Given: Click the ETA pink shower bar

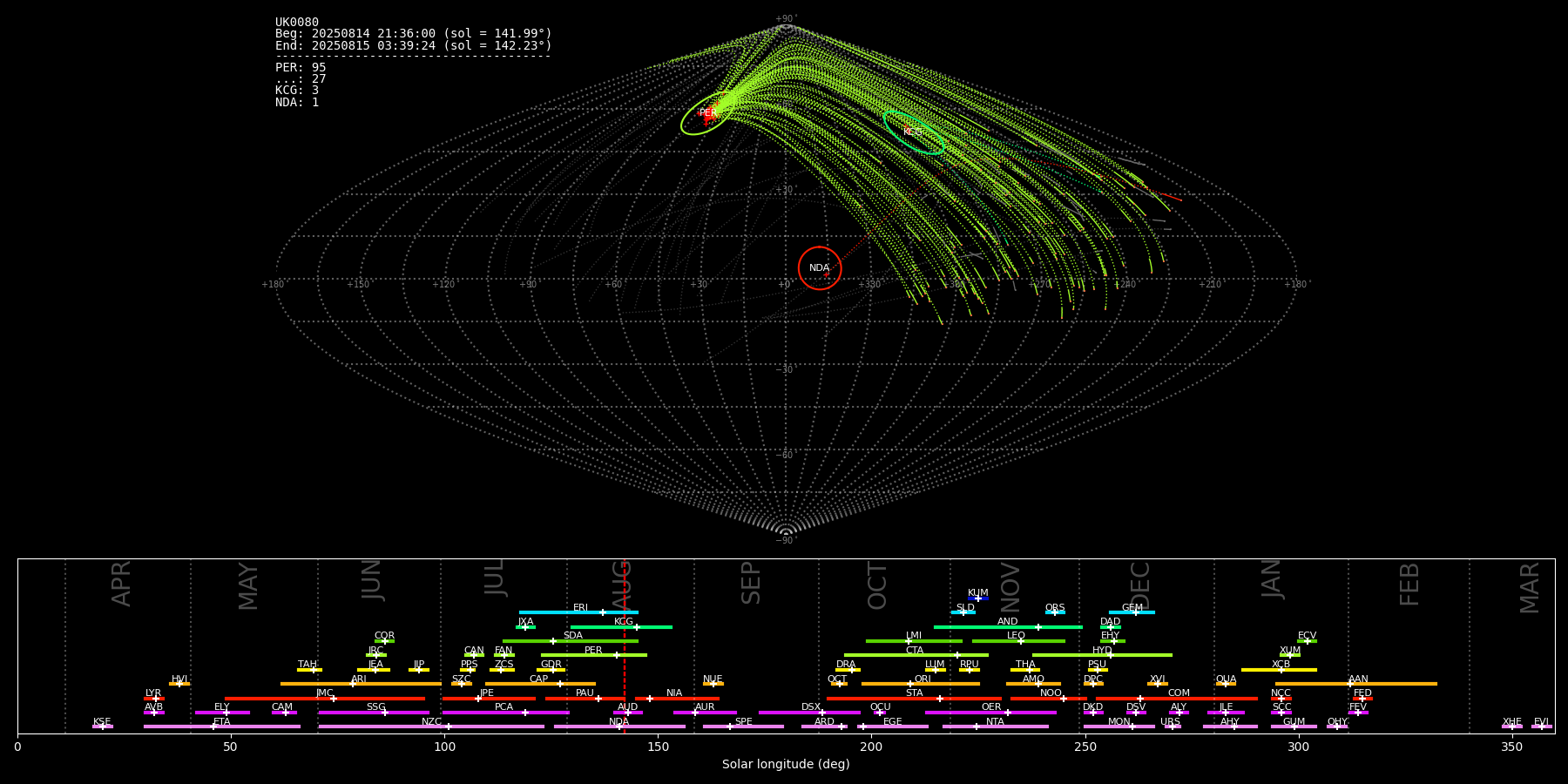Looking at the screenshot, I should point(222,727).
